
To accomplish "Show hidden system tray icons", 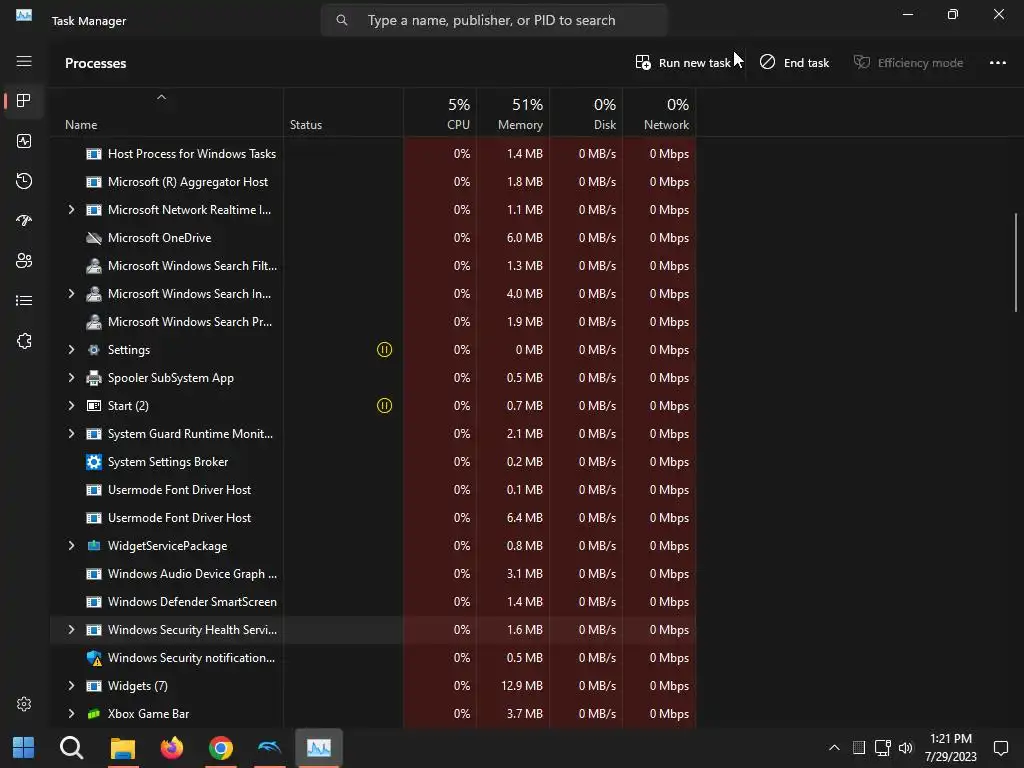I will coord(834,748).
